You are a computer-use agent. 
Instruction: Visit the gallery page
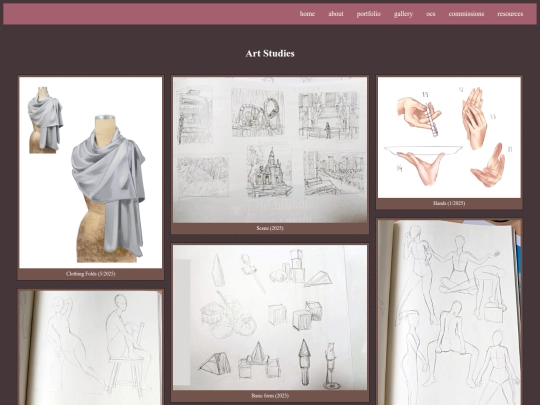pos(403,14)
